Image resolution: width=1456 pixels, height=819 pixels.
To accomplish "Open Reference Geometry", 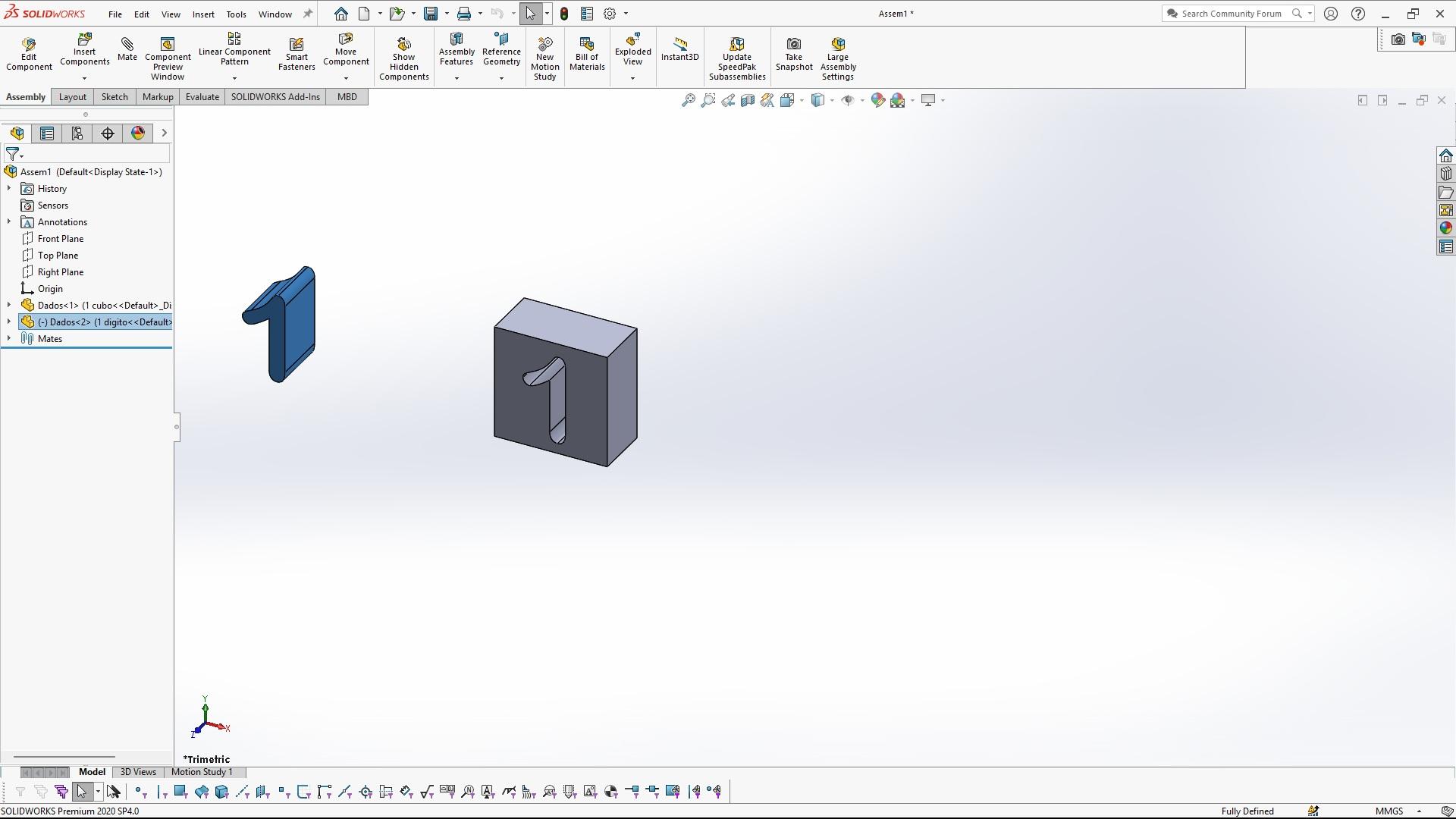I will [501, 50].
